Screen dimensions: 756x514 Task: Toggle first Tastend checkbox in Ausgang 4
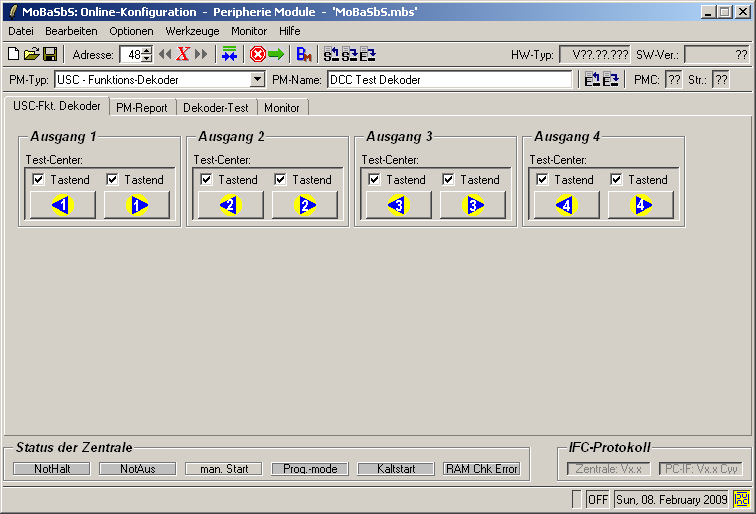pyautogui.click(x=542, y=180)
